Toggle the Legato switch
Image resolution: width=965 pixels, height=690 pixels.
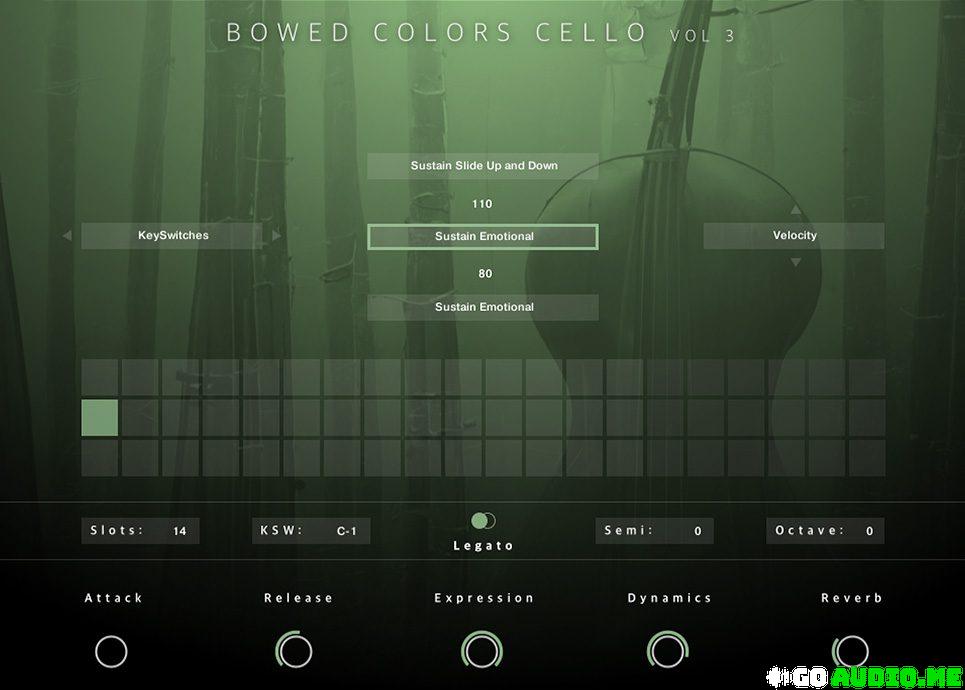tap(483, 521)
